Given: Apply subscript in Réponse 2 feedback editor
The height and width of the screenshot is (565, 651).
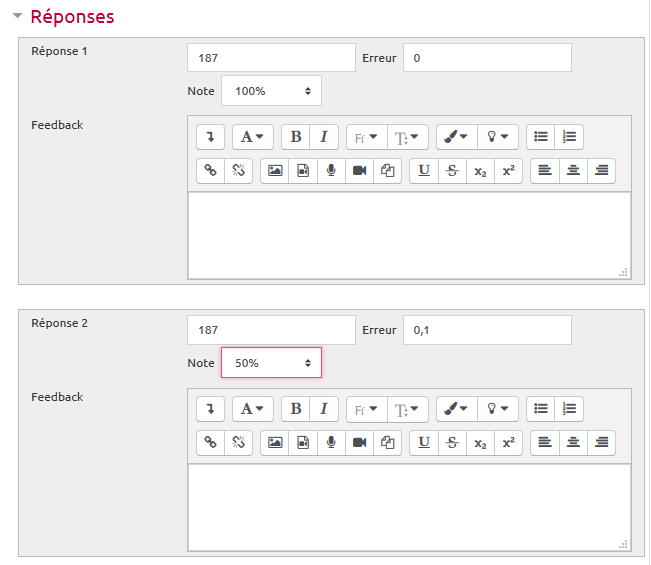Looking at the screenshot, I should (480, 443).
